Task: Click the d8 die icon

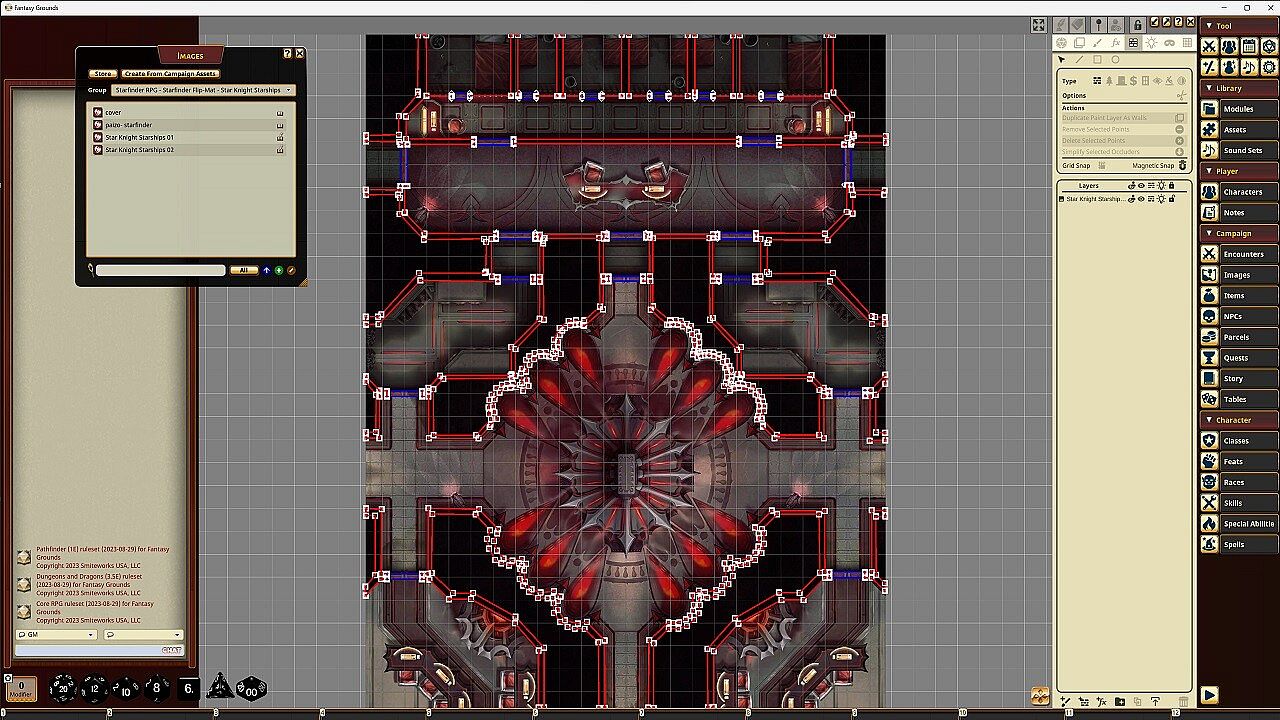Action: pos(156,688)
